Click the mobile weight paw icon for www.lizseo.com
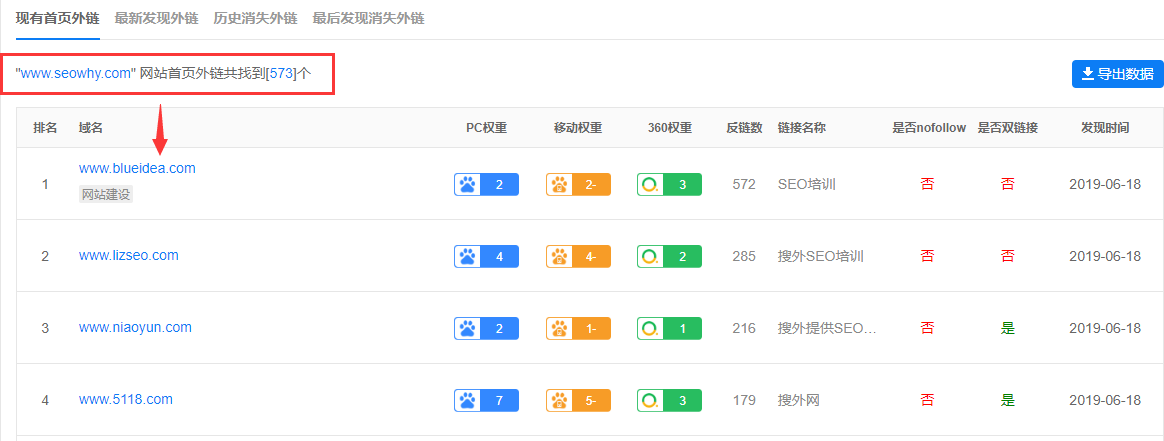Screen dimensions: 1164x441 click(560, 256)
